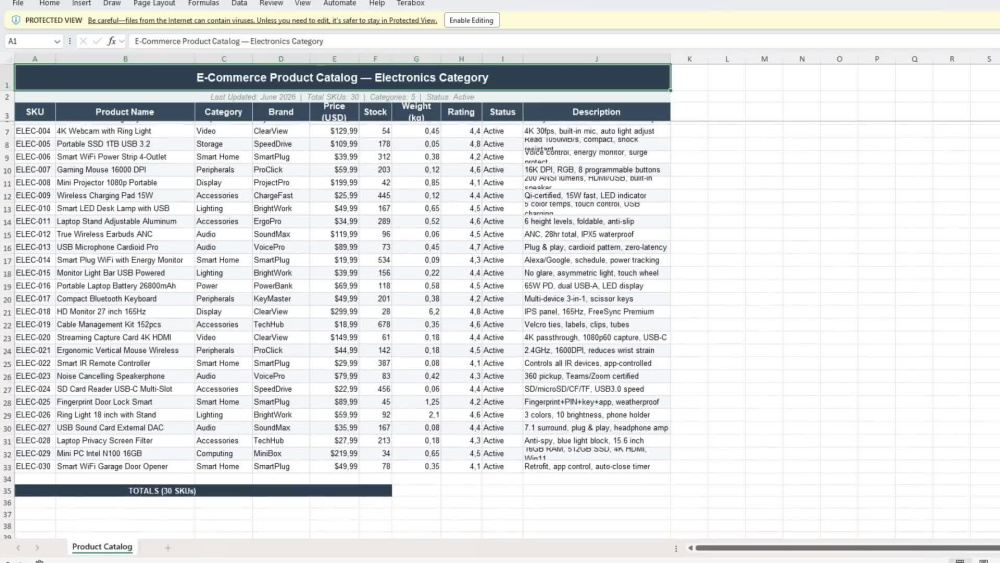This screenshot has height=563, width=1000.
Task: Click the Insert Function fx icon
Action: pyautogui.click(x=112, y=41)
